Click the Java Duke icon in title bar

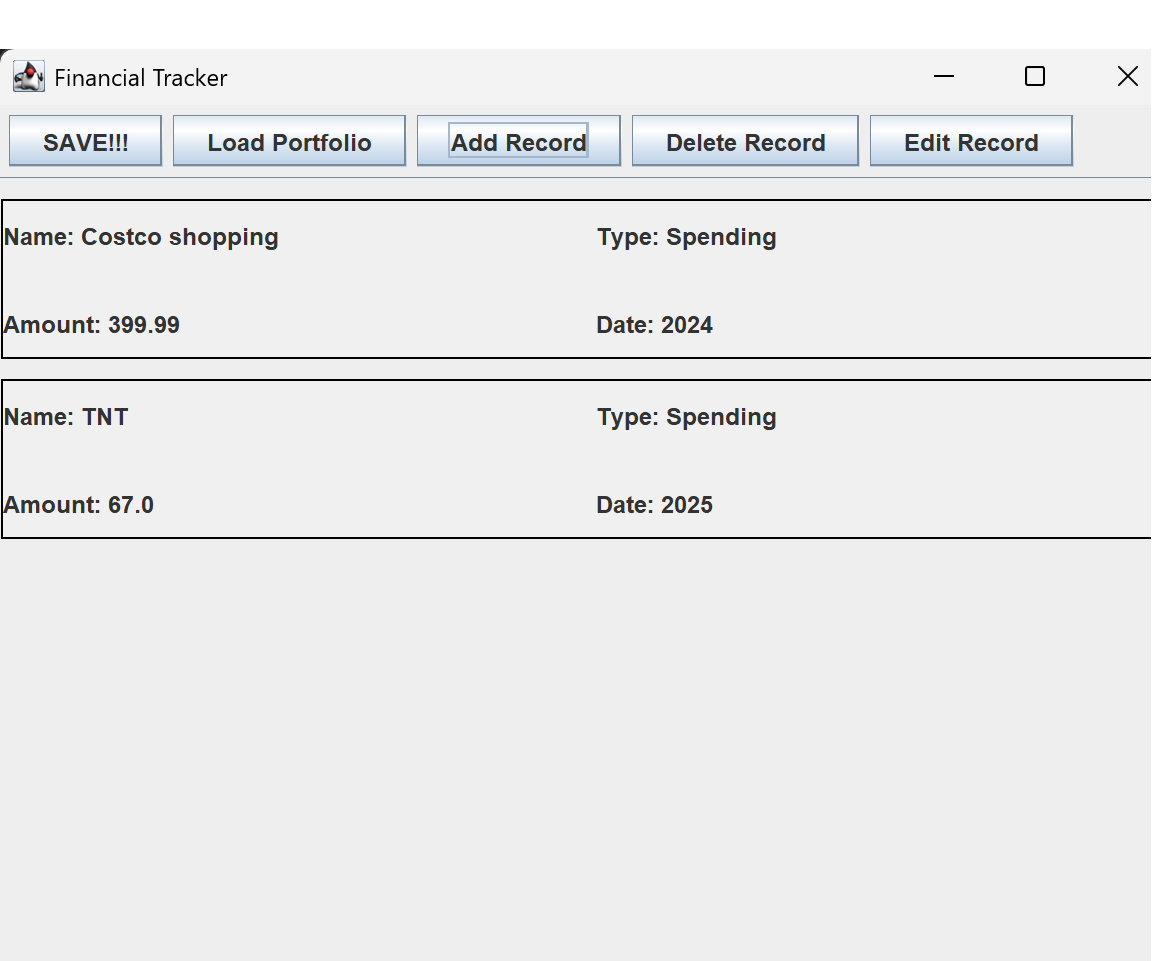(28, 76)
